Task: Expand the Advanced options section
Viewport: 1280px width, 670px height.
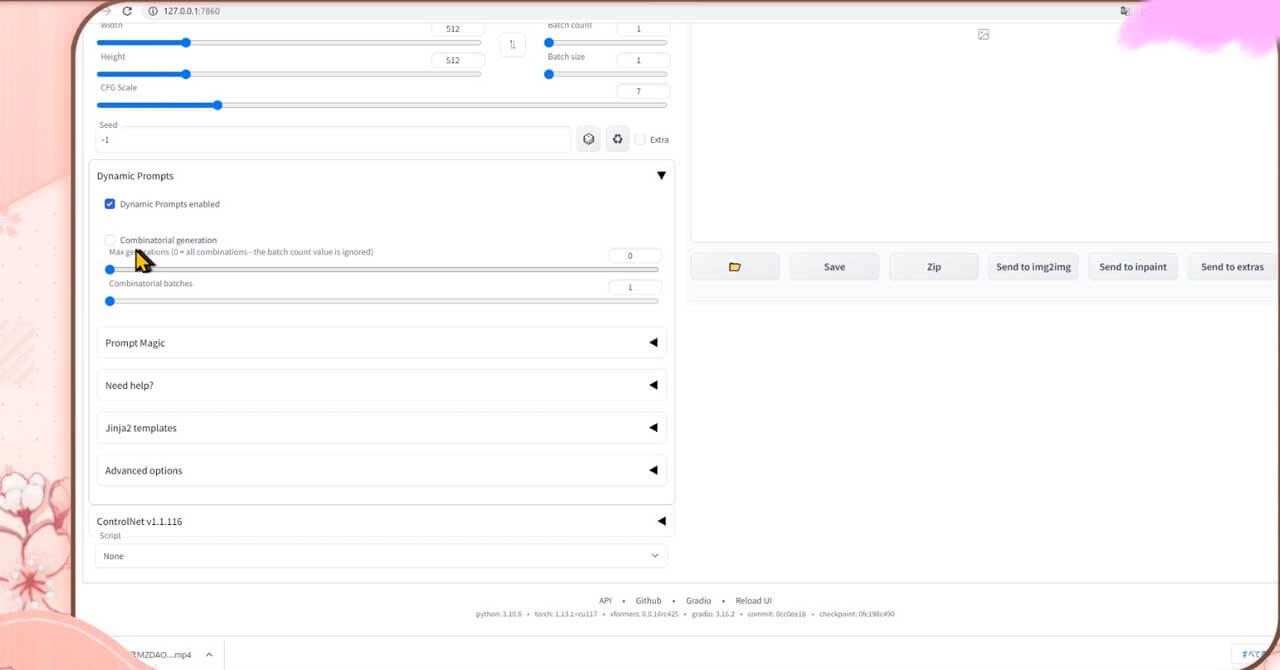Action: (x=382, y=471)
